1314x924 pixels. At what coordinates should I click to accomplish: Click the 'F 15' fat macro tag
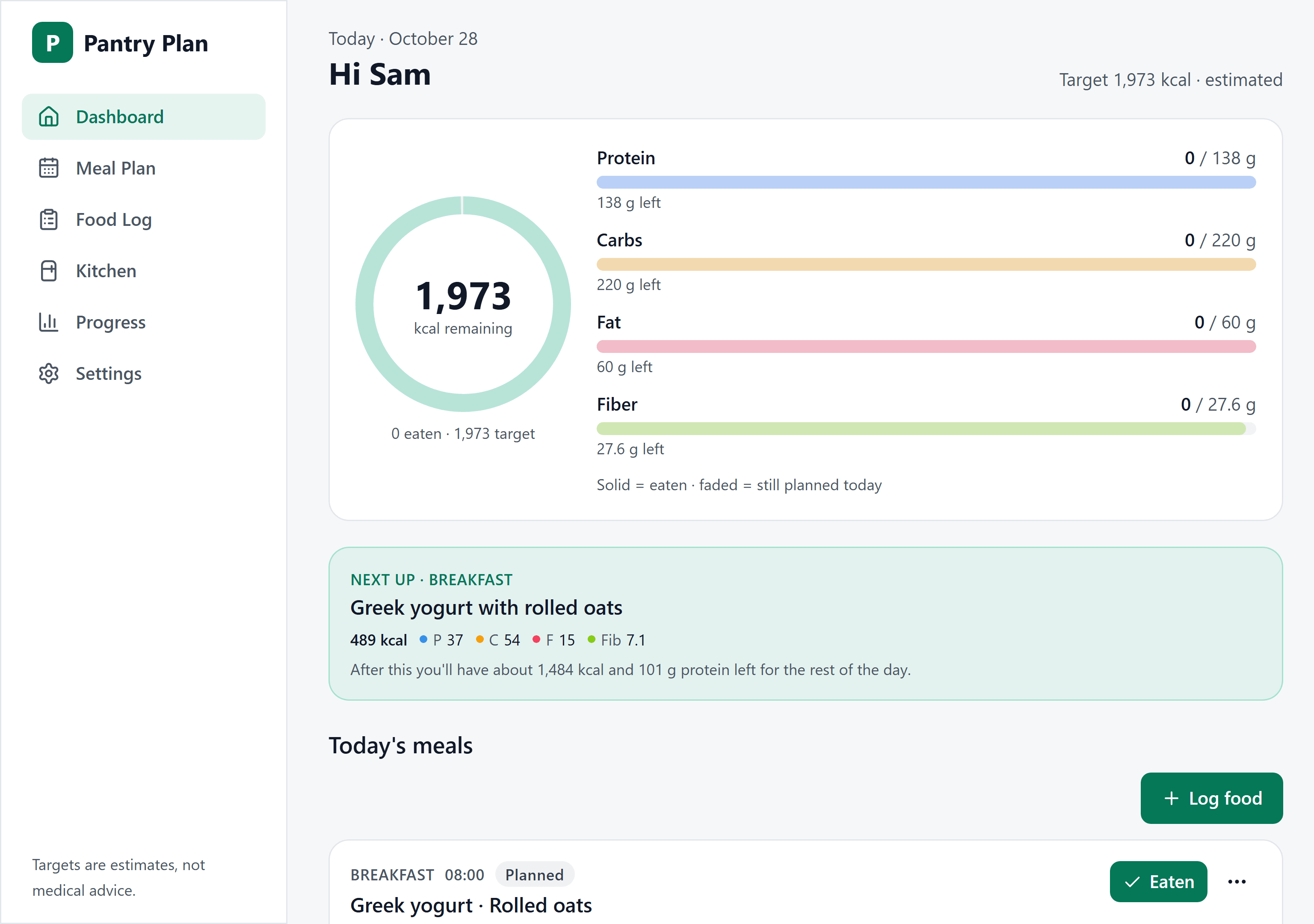coord(553,640)
